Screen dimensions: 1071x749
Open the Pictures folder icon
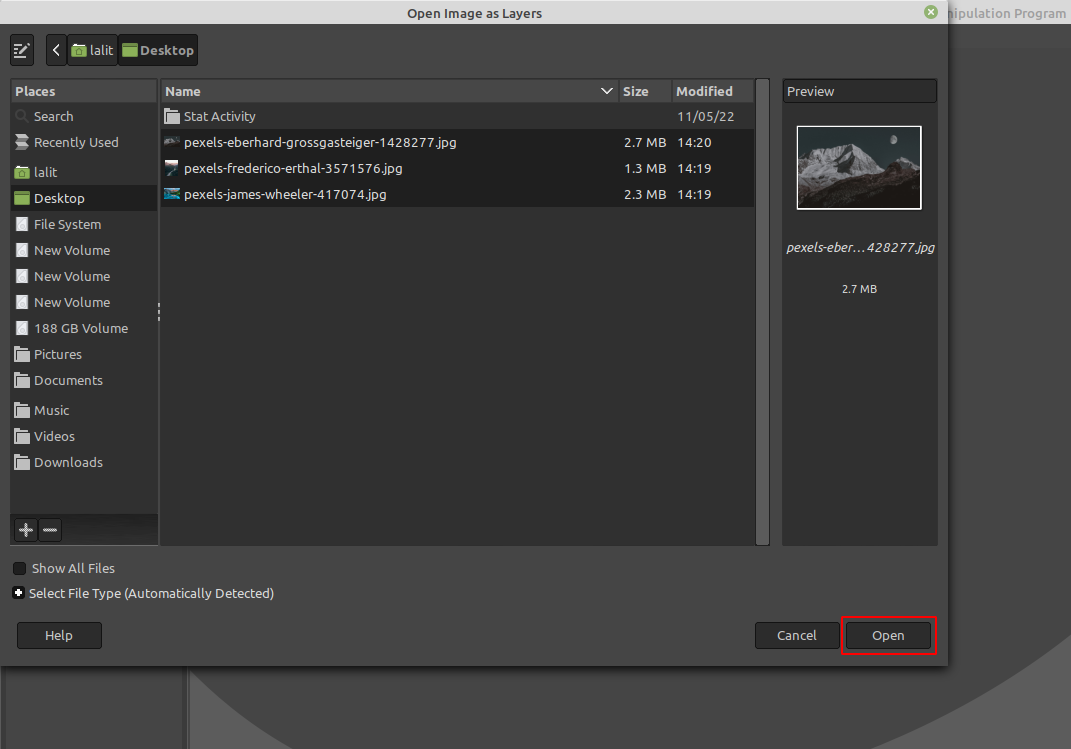22,354
